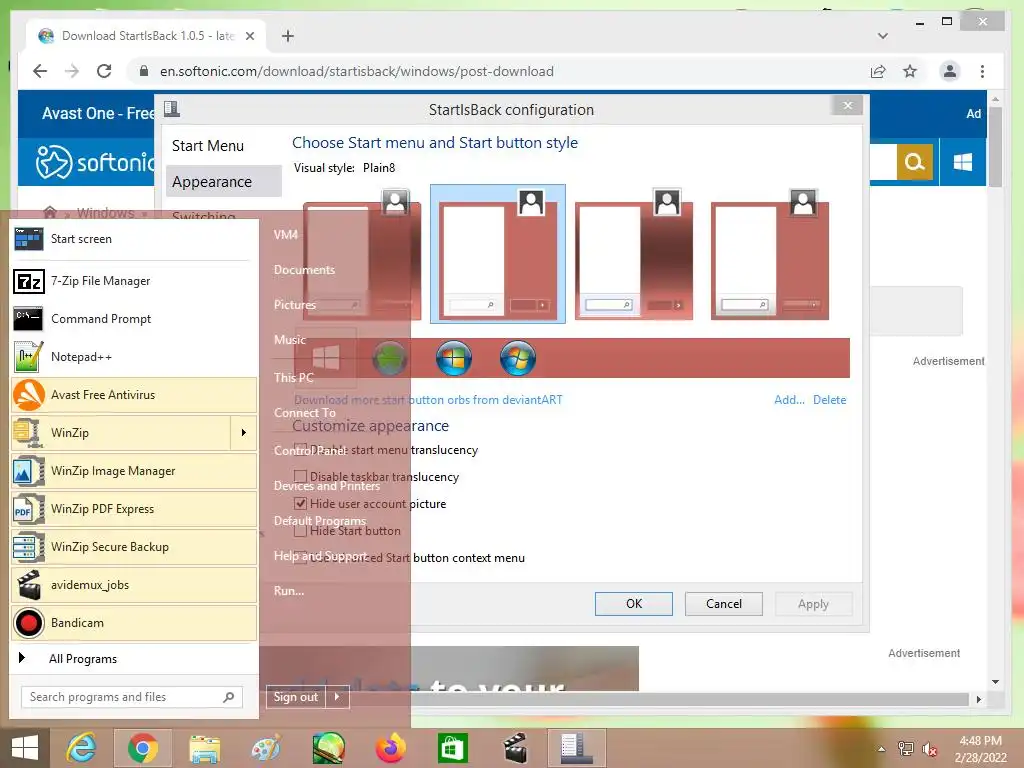Click the Cancel button
The width and height of the screenshot is (1024, 768).
click(724, 603)
